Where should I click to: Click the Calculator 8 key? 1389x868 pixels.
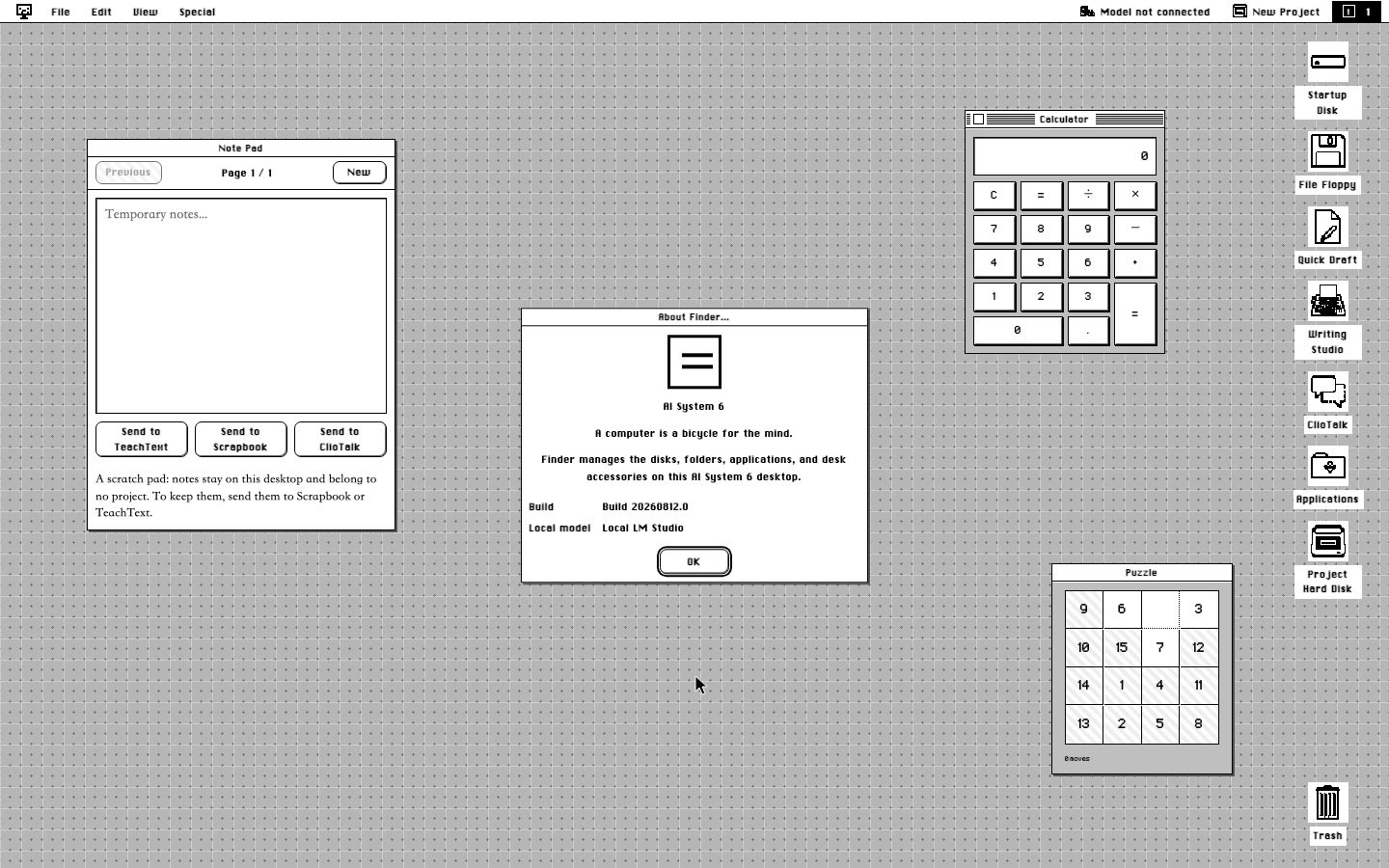(1041, 229)
